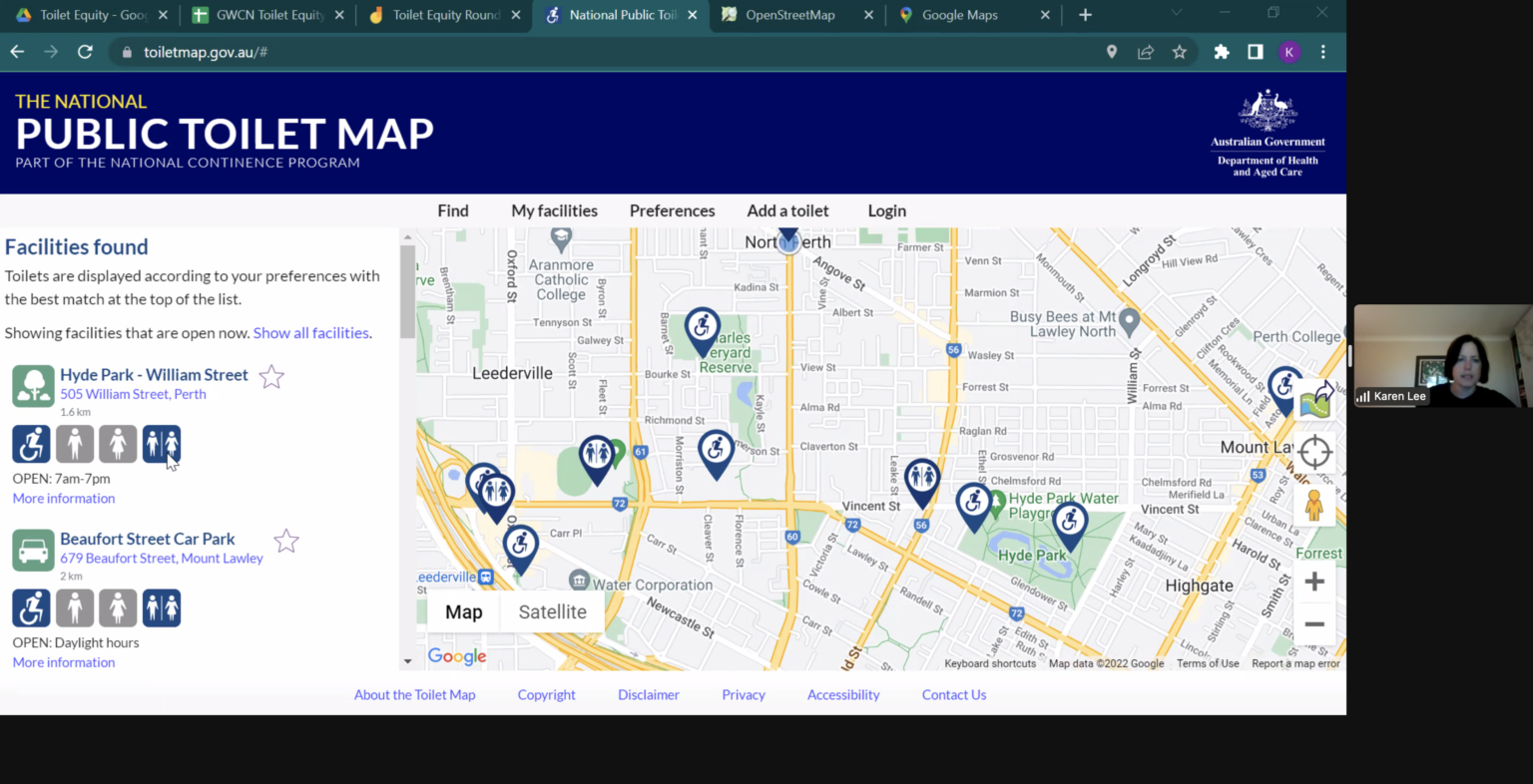Viewport: 1533px width, 784px height.
Task: Click Hyde Park accessible wheelchair facility icon
Action: click(31, 444)
